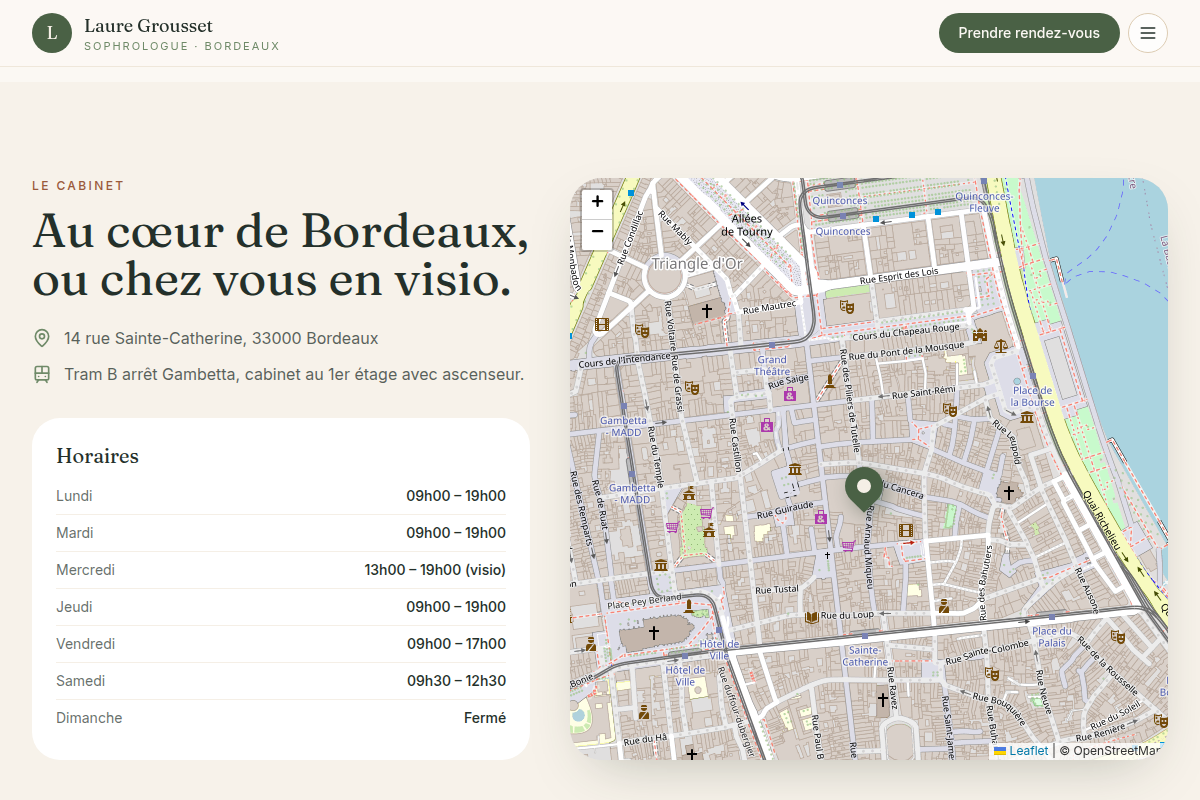This screenshot has width=1200, height=800.
Task: Click the LE CABINET section label
Action: tap(78, 186)
